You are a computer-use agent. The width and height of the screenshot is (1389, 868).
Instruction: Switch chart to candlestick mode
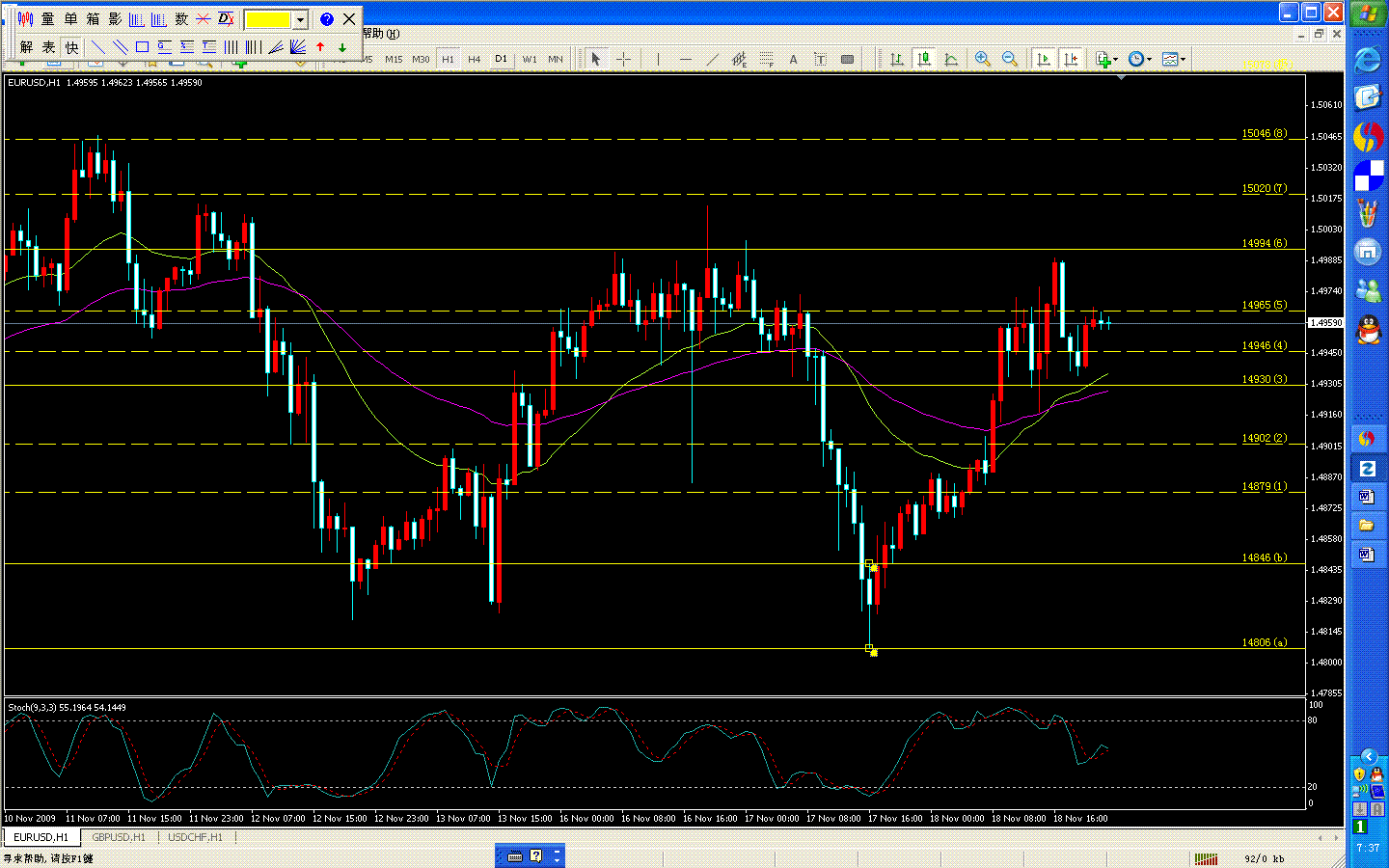click(x=924, y=60)
